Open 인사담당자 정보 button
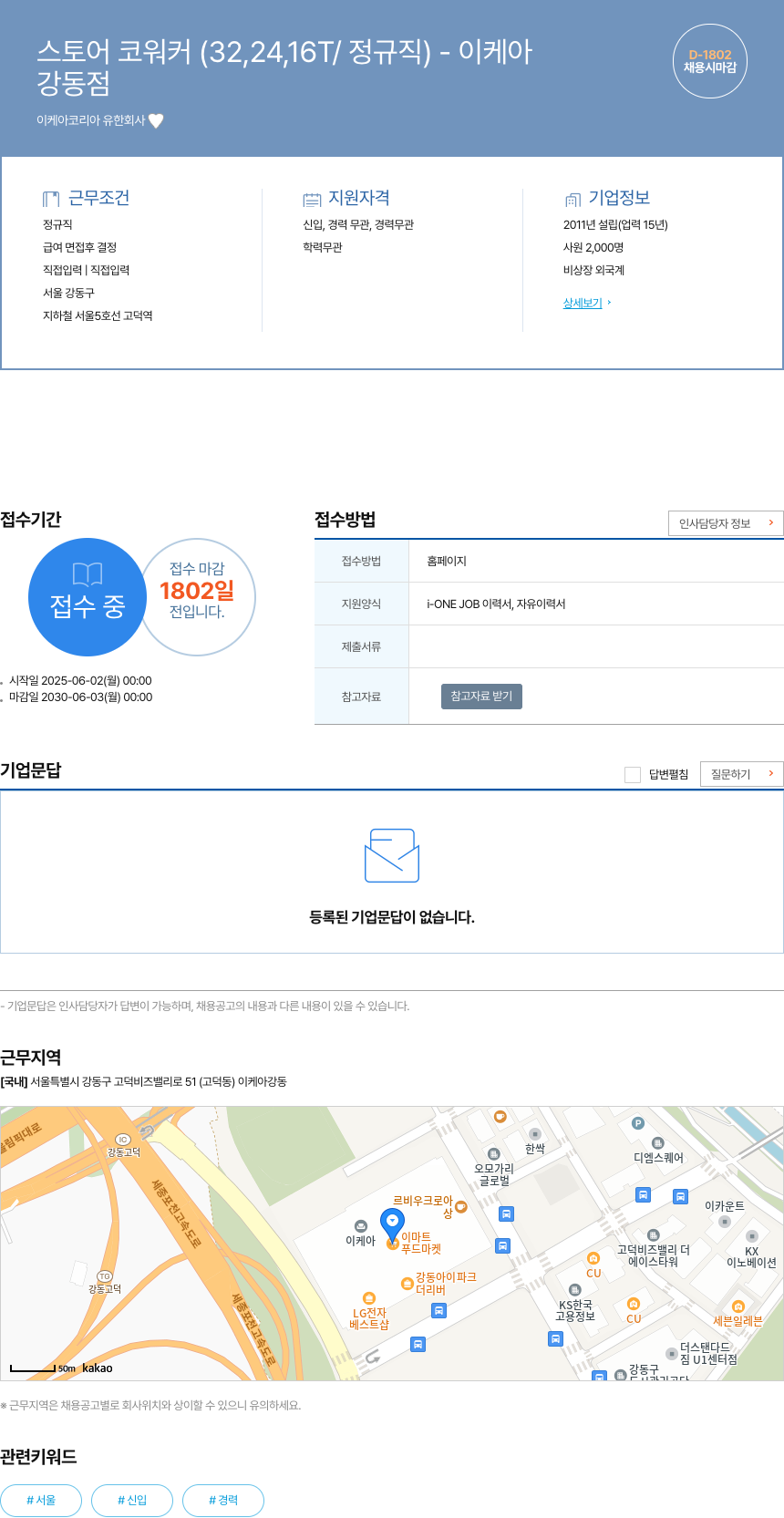This screenshot has width=784, height=1518. pyautogui.click(x=726, y=523)
